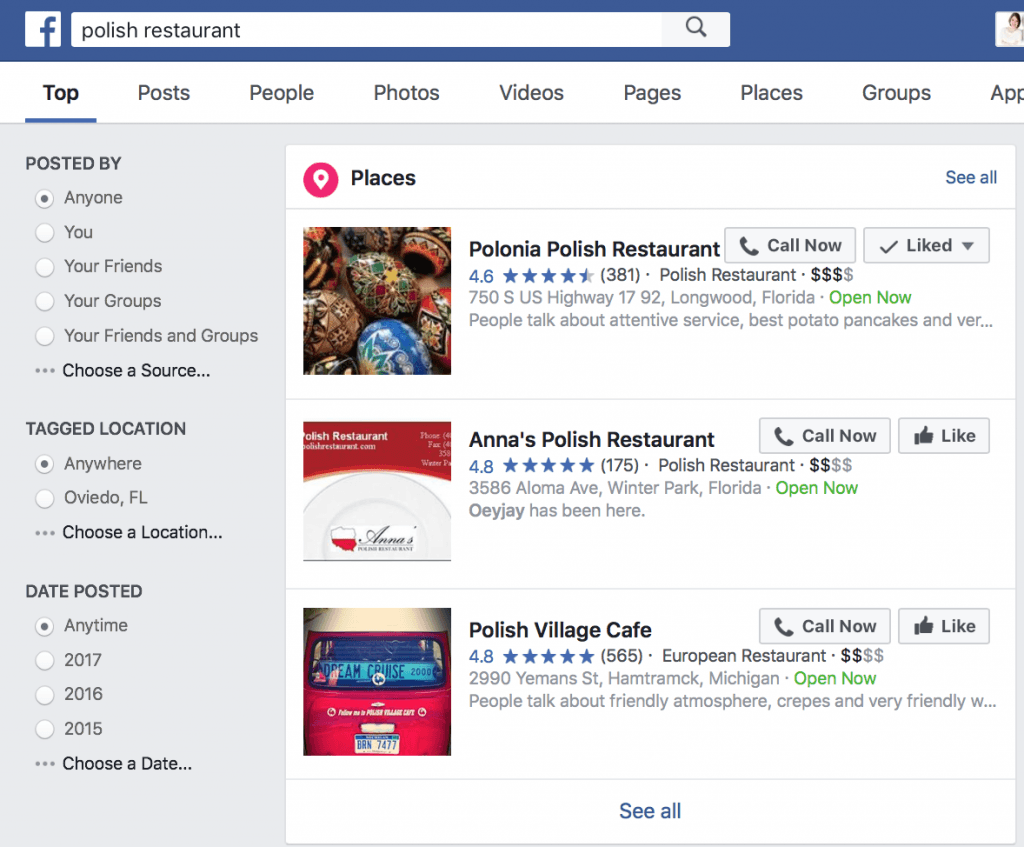Click Call Now for Polonia Polish Restaurant

790,246
